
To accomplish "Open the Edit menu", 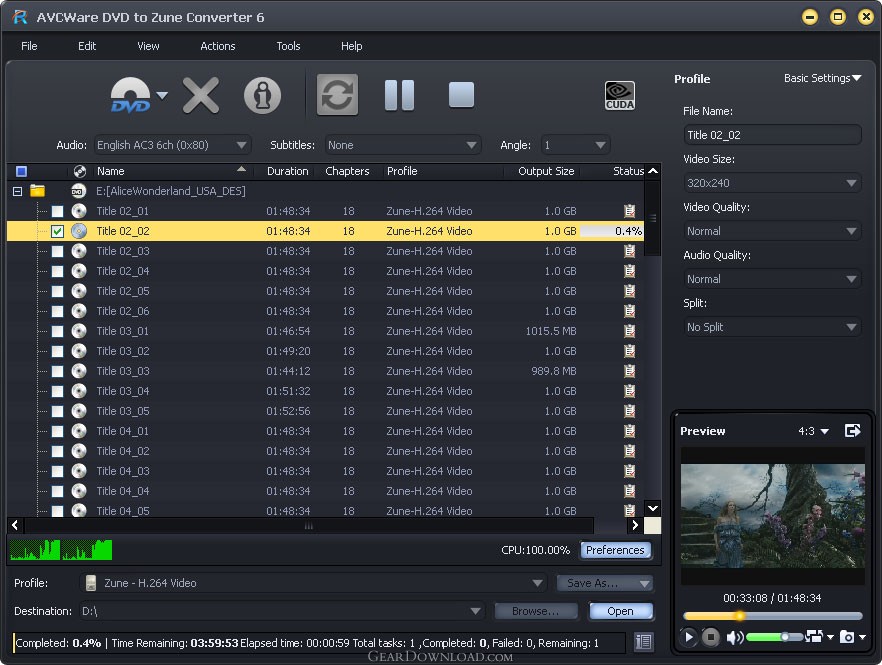I will [x=87, y=46].
